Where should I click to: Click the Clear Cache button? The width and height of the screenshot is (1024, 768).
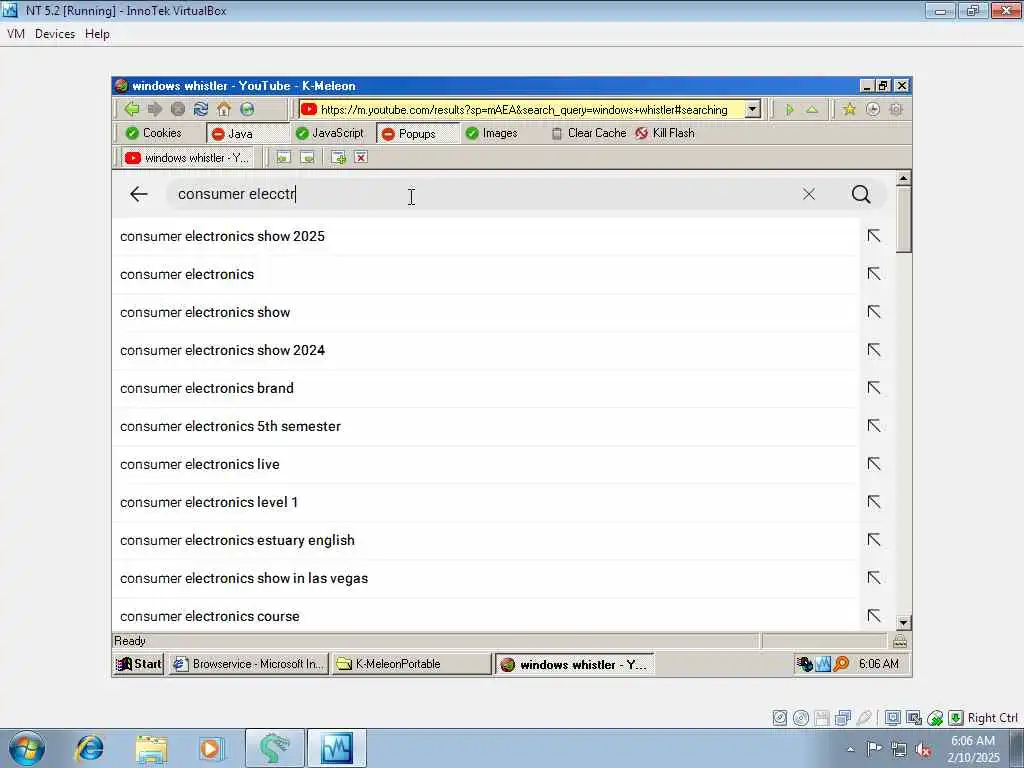pos(589,133)
